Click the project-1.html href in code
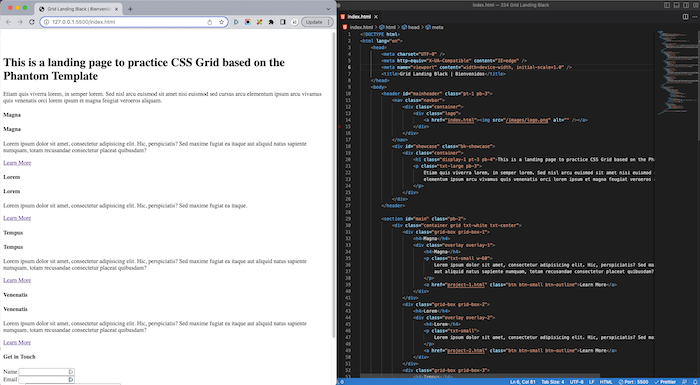The height and width of the screenshot is (385, 700). (466, 285)
